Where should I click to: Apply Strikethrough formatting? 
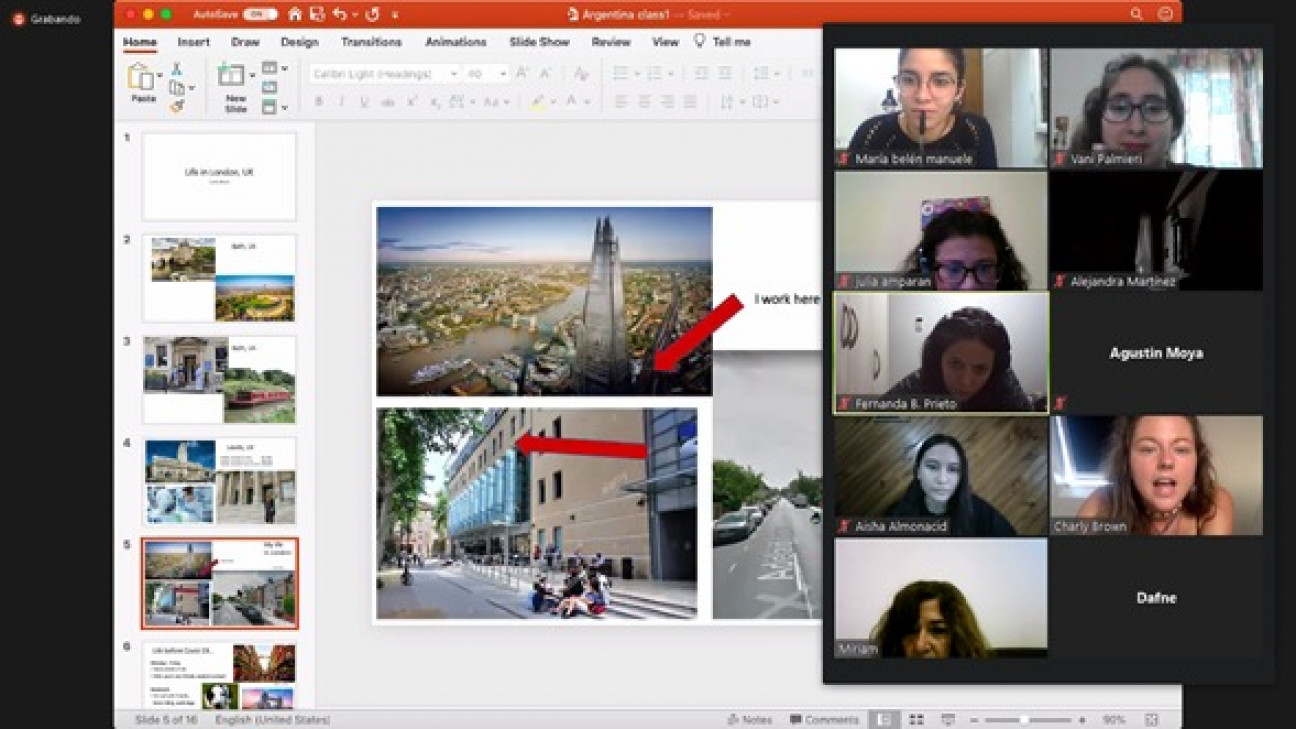tap(388, 102)
